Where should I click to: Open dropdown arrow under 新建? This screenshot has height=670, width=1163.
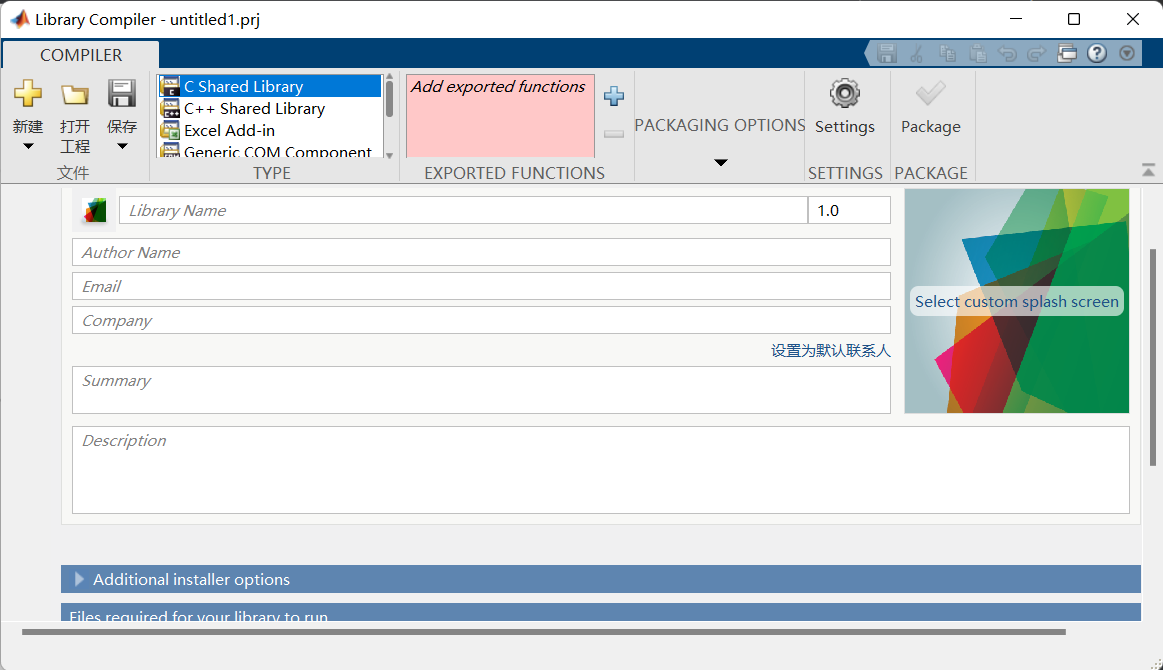click(x=28, y=147)
